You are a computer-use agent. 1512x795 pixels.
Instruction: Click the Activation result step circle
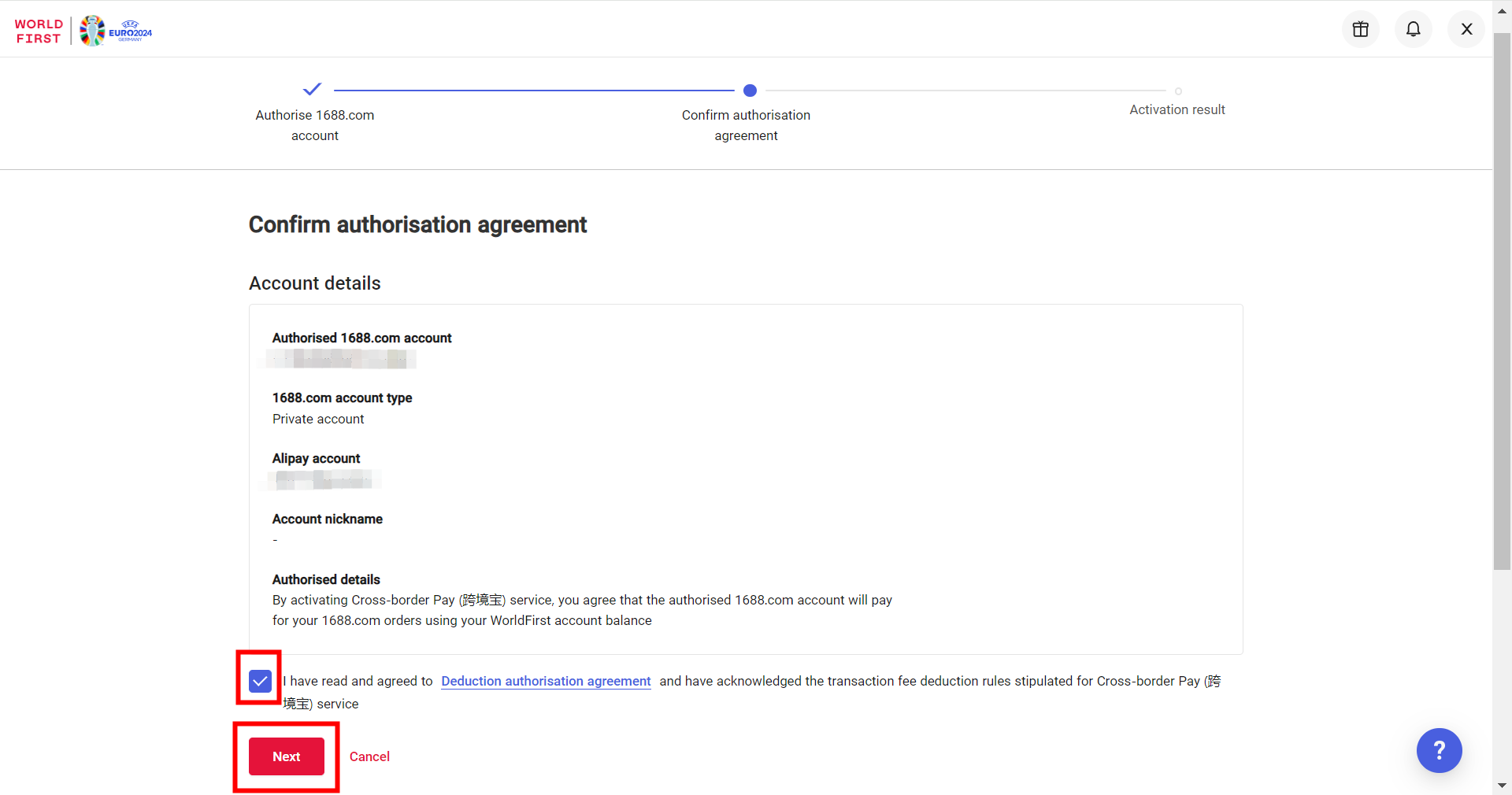pyautogui.click(x=1178, y=91)
